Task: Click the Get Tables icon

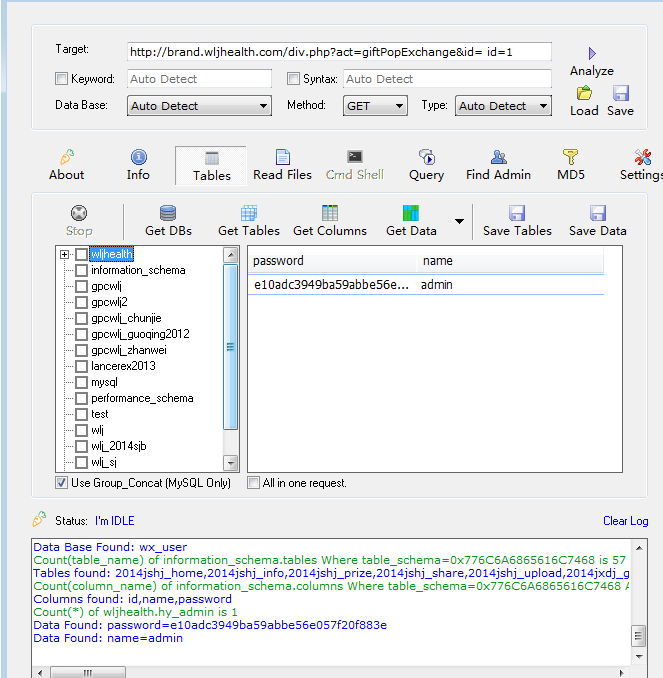Action: pos(249,213)
